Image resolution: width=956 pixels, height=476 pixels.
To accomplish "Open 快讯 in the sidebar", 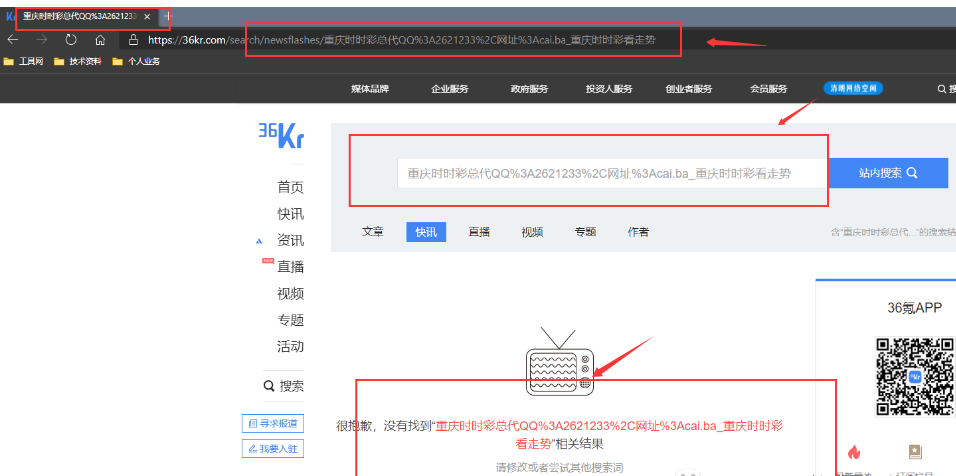I will click(x=290, y=214).
